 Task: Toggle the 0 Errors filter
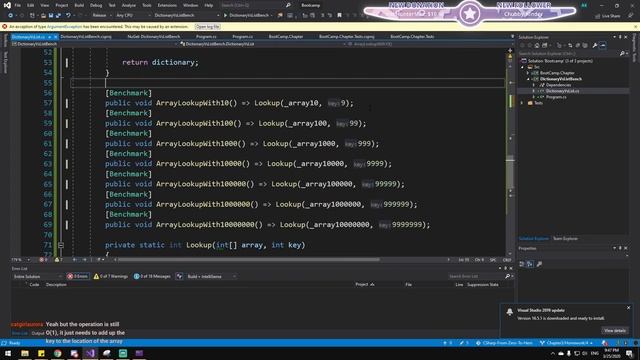pos(78,276)
